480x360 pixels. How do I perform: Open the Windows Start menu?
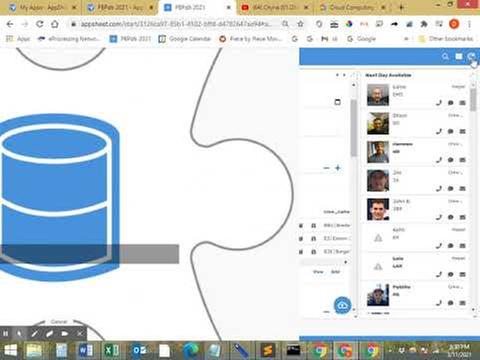tap(10, 351)
